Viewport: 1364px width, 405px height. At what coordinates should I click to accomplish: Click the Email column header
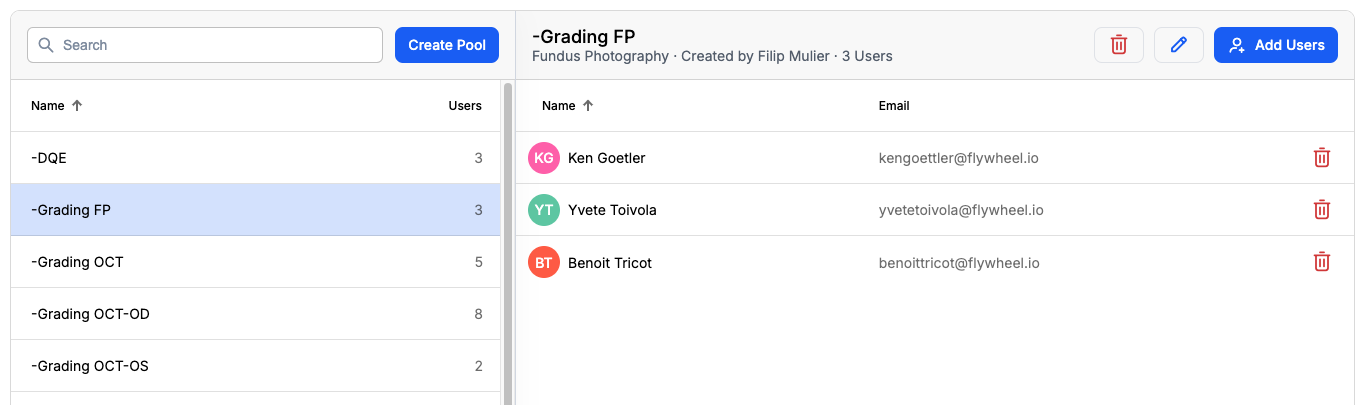894,106
